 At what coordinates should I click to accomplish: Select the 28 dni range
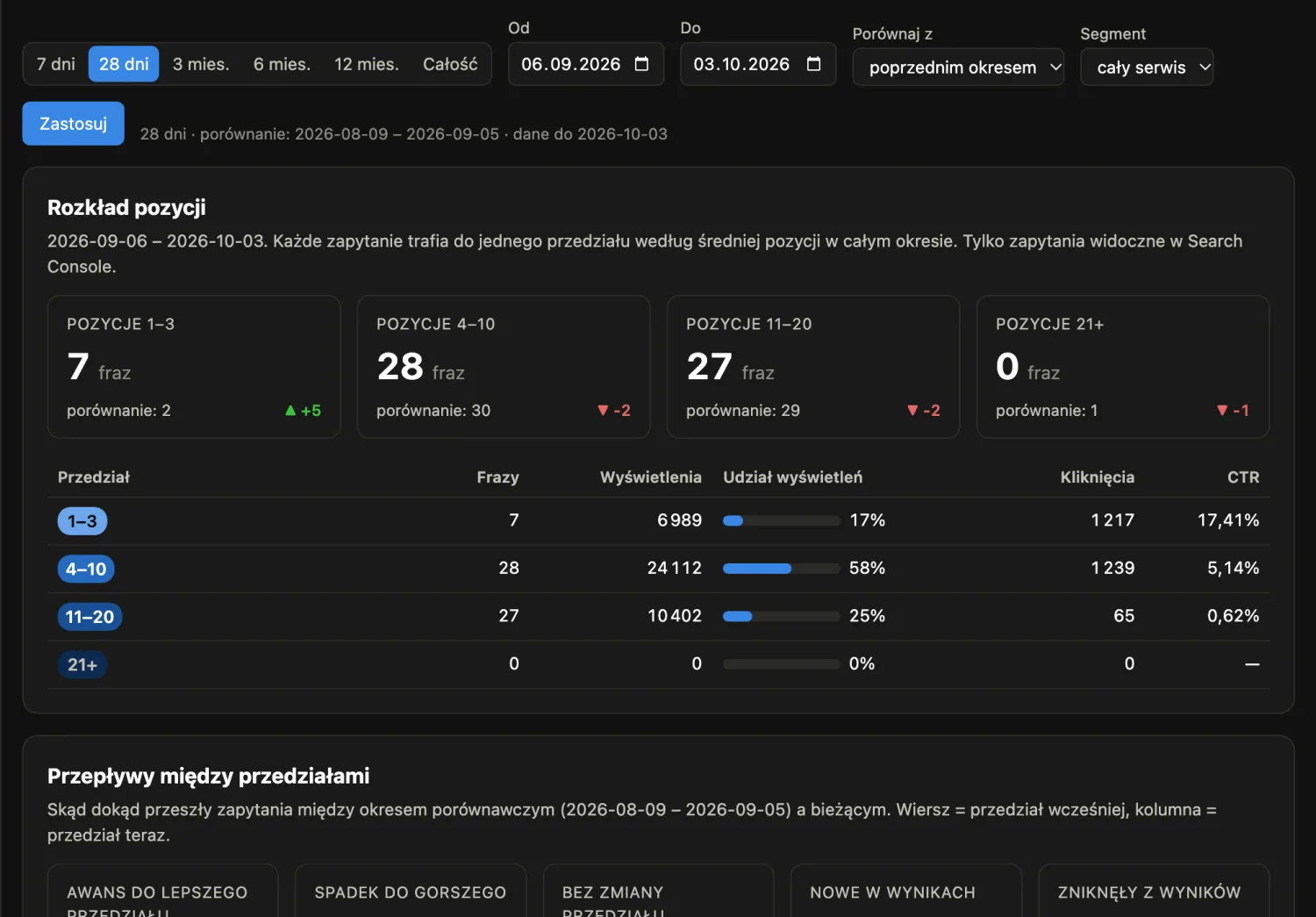(124, 64)
